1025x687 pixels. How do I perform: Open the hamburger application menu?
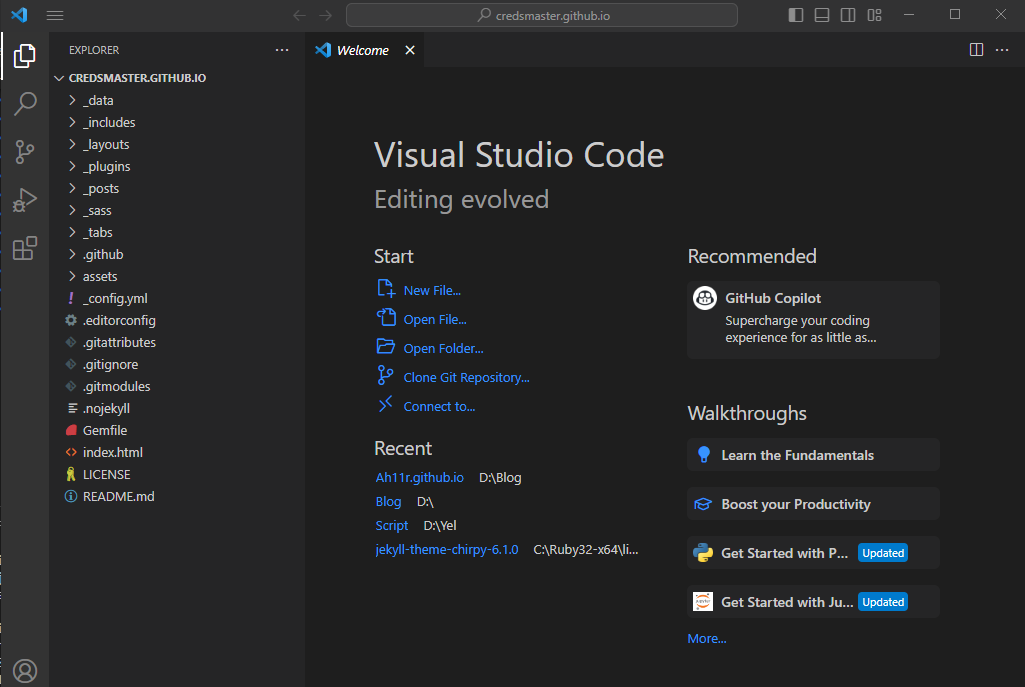point(55,15)
